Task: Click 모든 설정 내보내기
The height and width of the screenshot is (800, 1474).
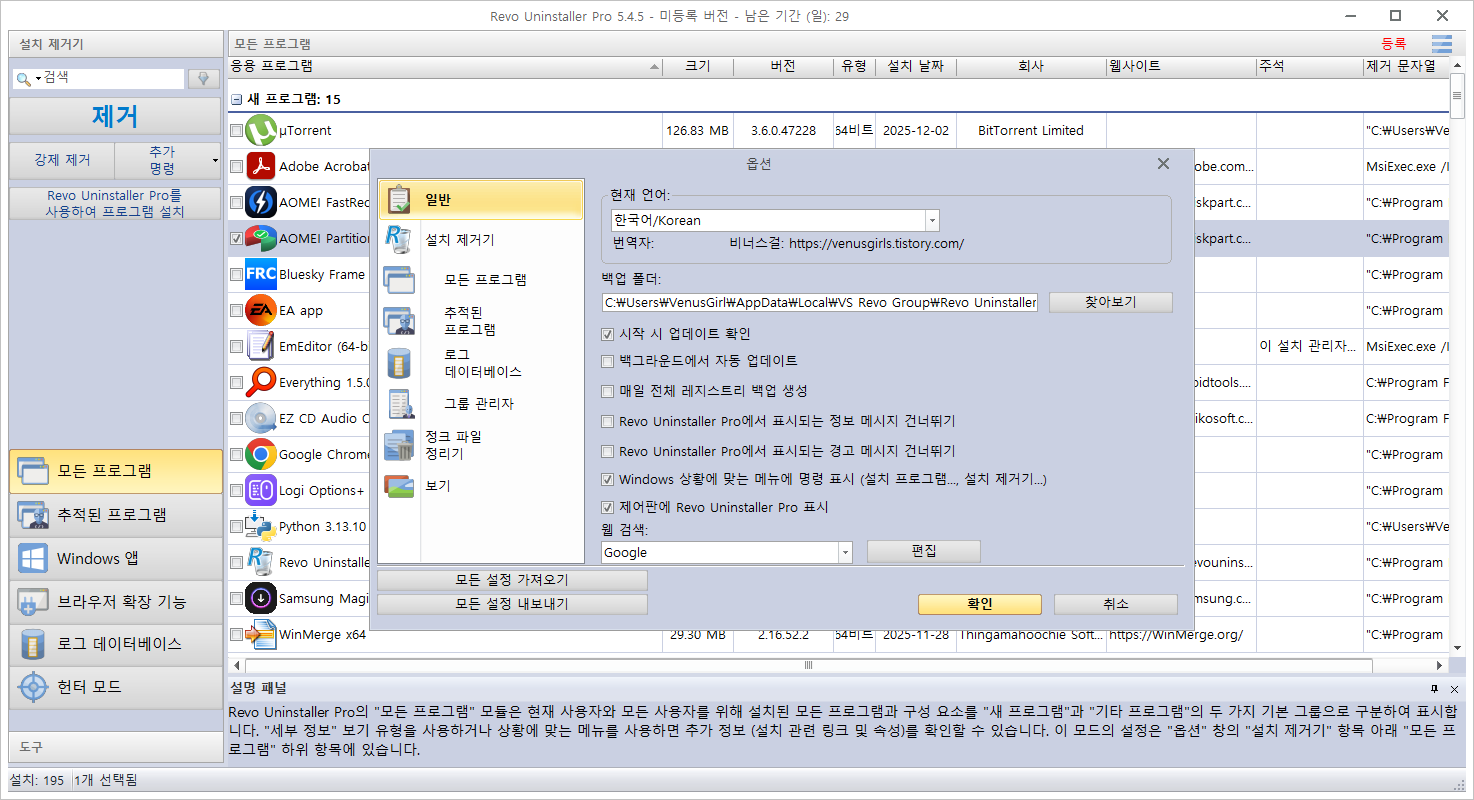Action: (x=512, y=604)
